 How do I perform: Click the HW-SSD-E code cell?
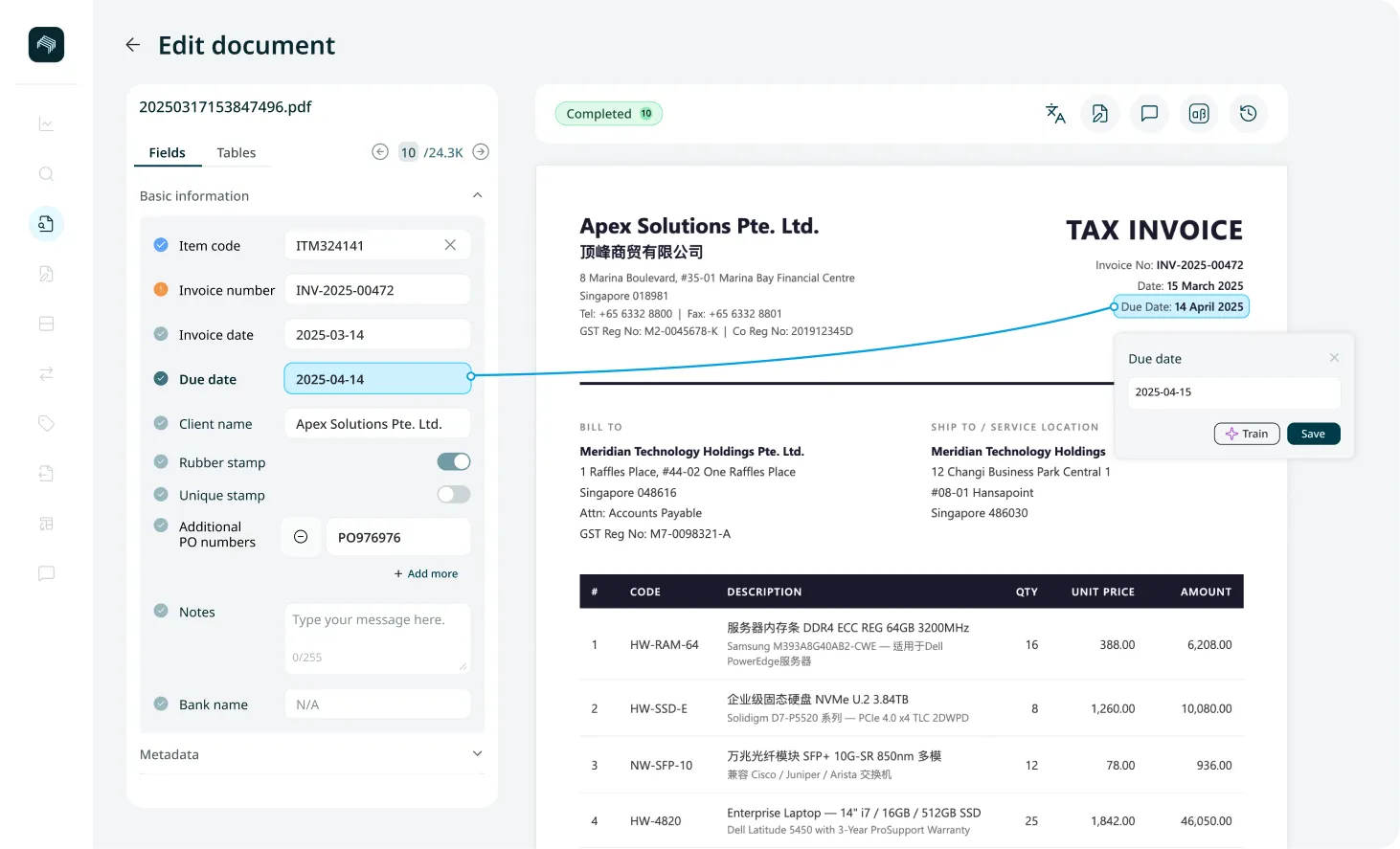[659, 709]
